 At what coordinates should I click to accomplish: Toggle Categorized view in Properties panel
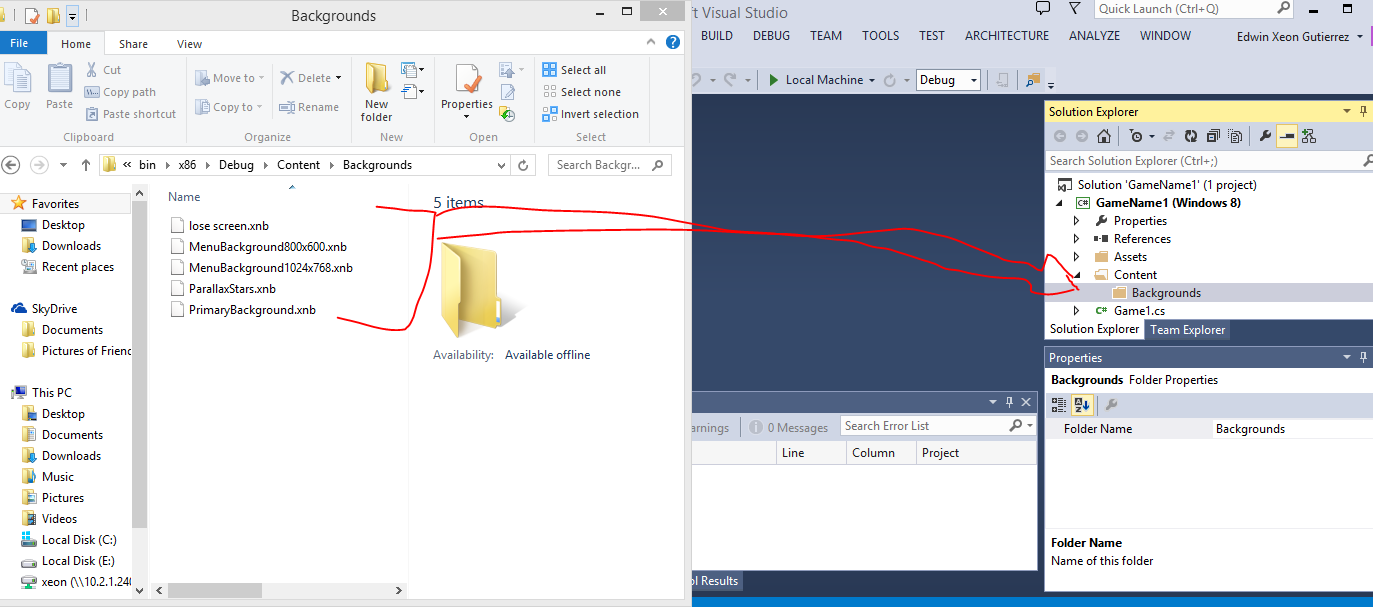coord(1059,404)
